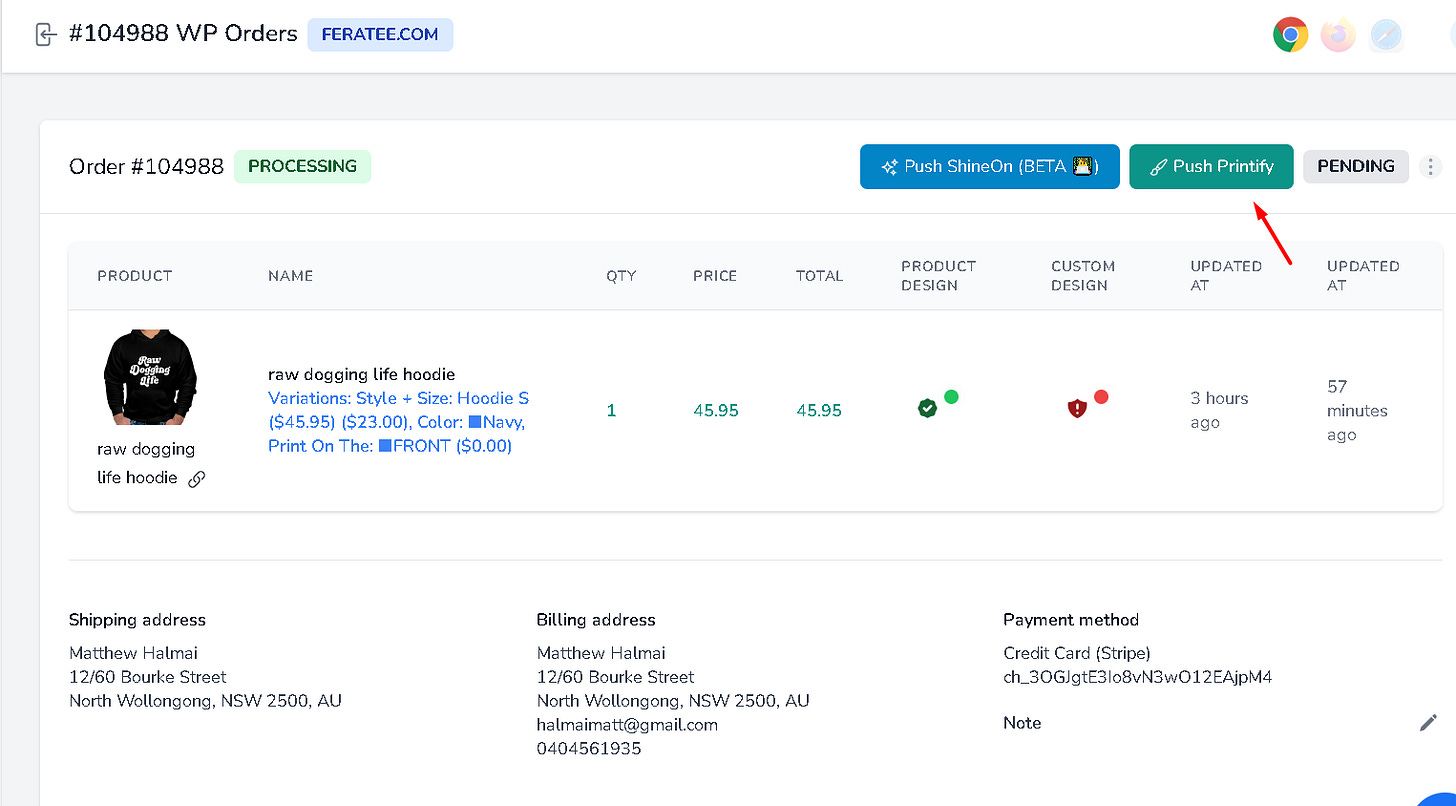This screenshot has height=806, width=1456.
Task: Click the CUSTOM DESIGN column header
Action: (x=1083, y=276)
